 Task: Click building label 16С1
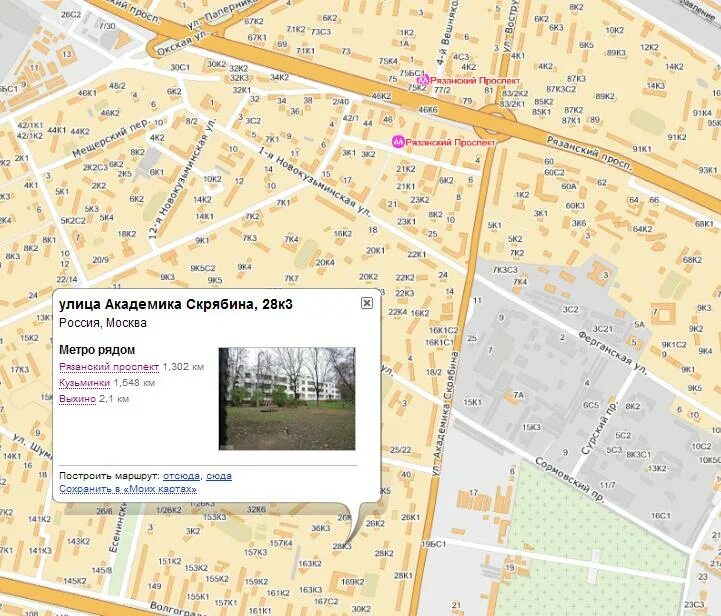[x=661, y=516]
